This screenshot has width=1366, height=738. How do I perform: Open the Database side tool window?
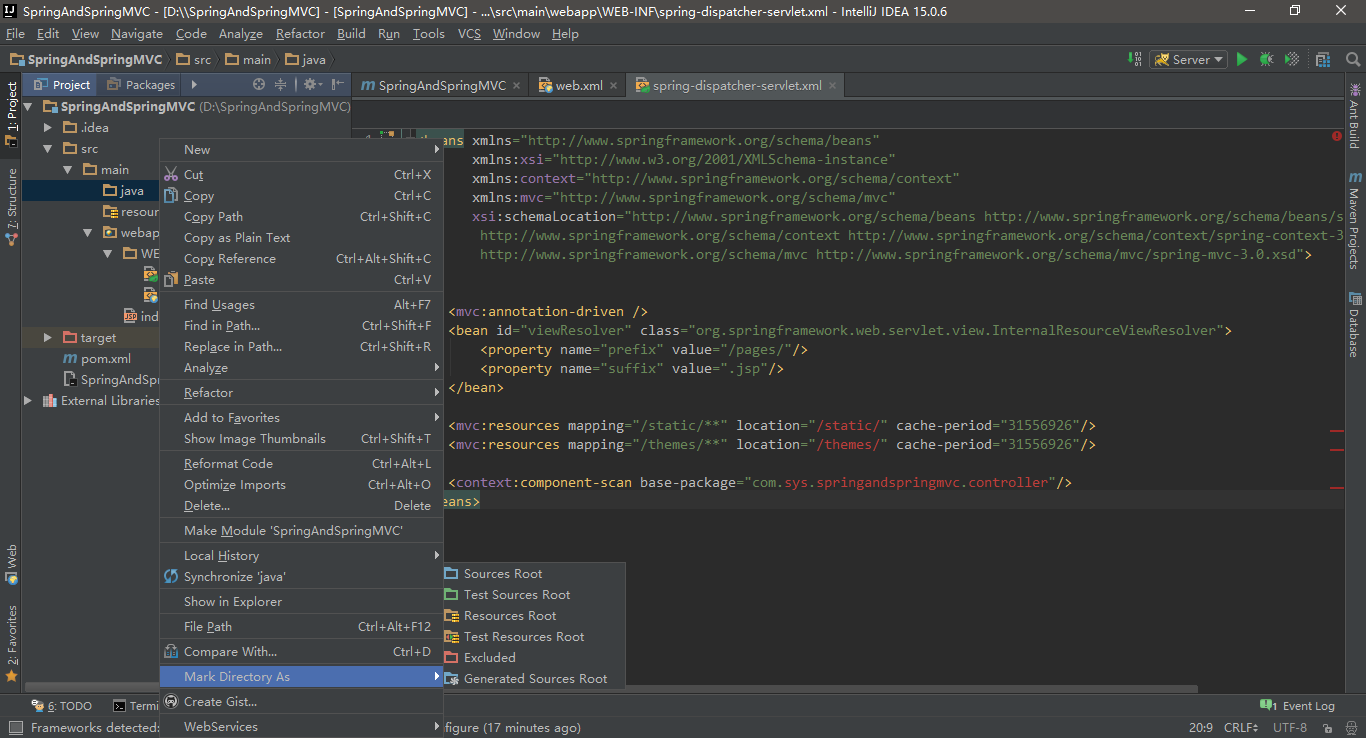(x=1354, y=324)
